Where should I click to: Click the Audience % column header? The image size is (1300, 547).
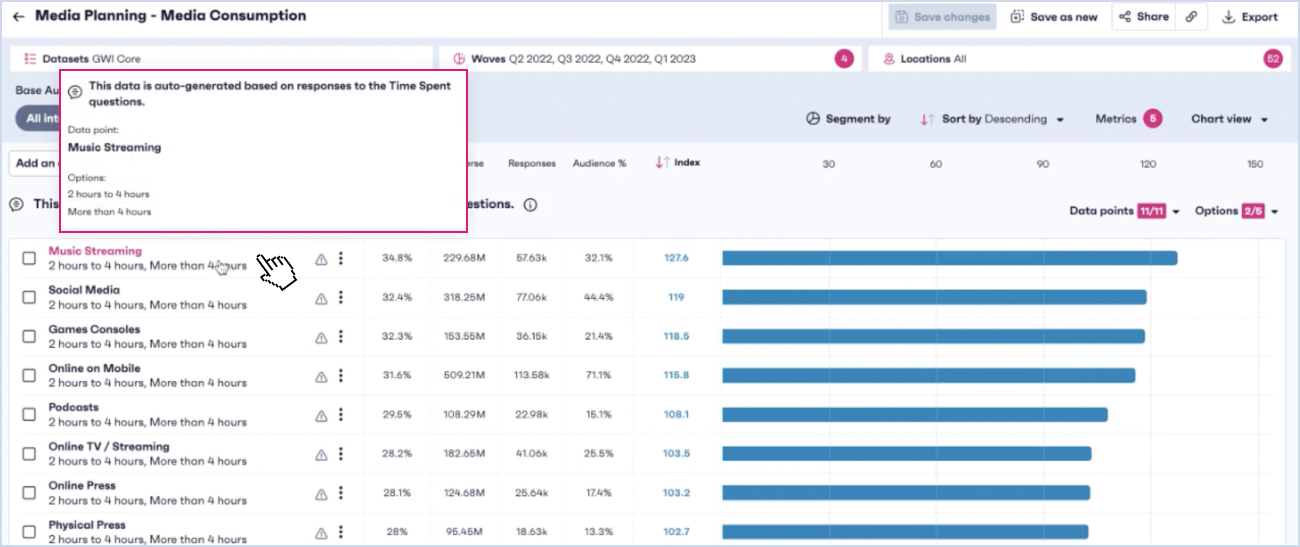[x=600, y=163]
